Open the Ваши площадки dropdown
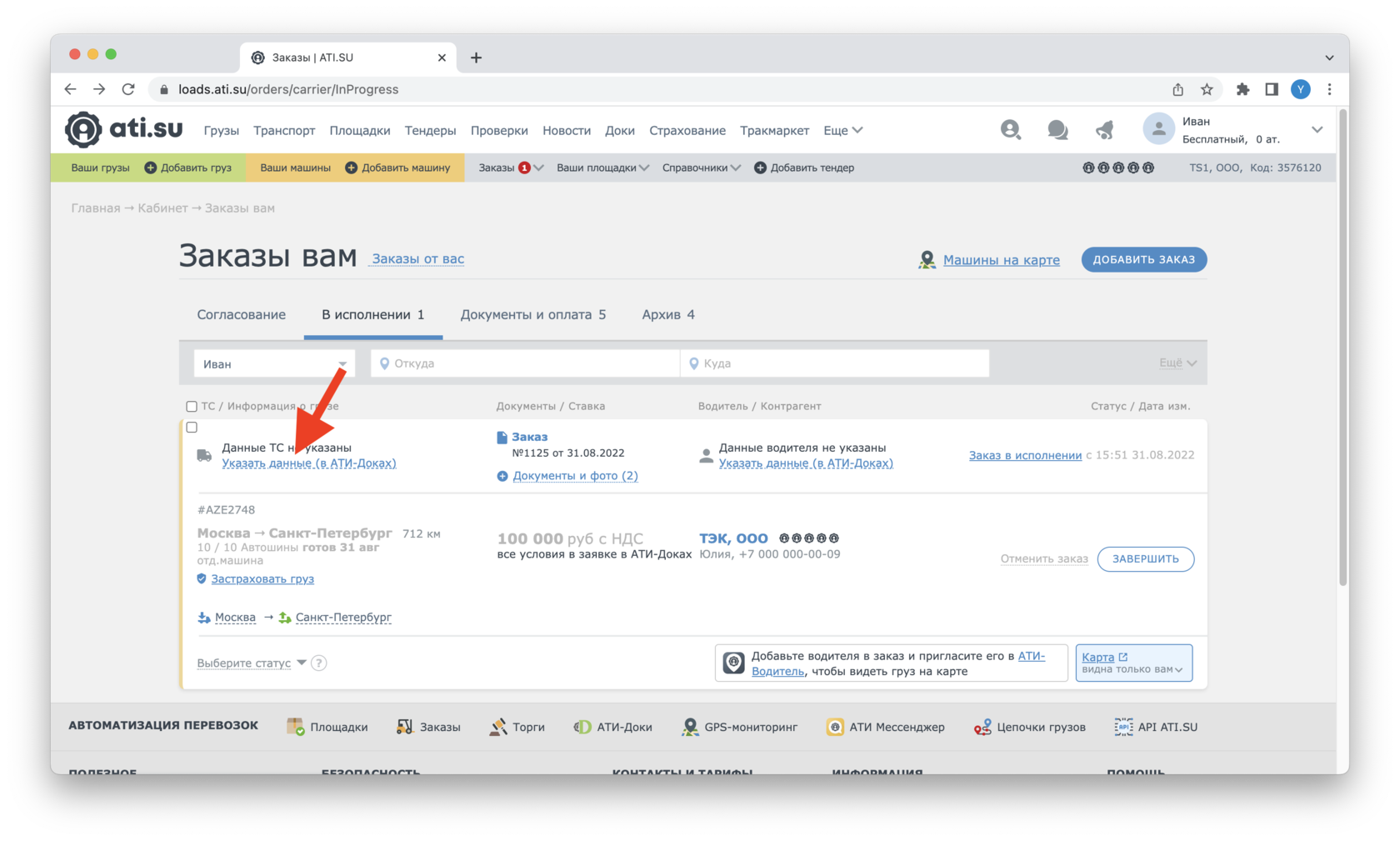The image size is (1400, 841). pyautogui.click(x=602, y=168)
